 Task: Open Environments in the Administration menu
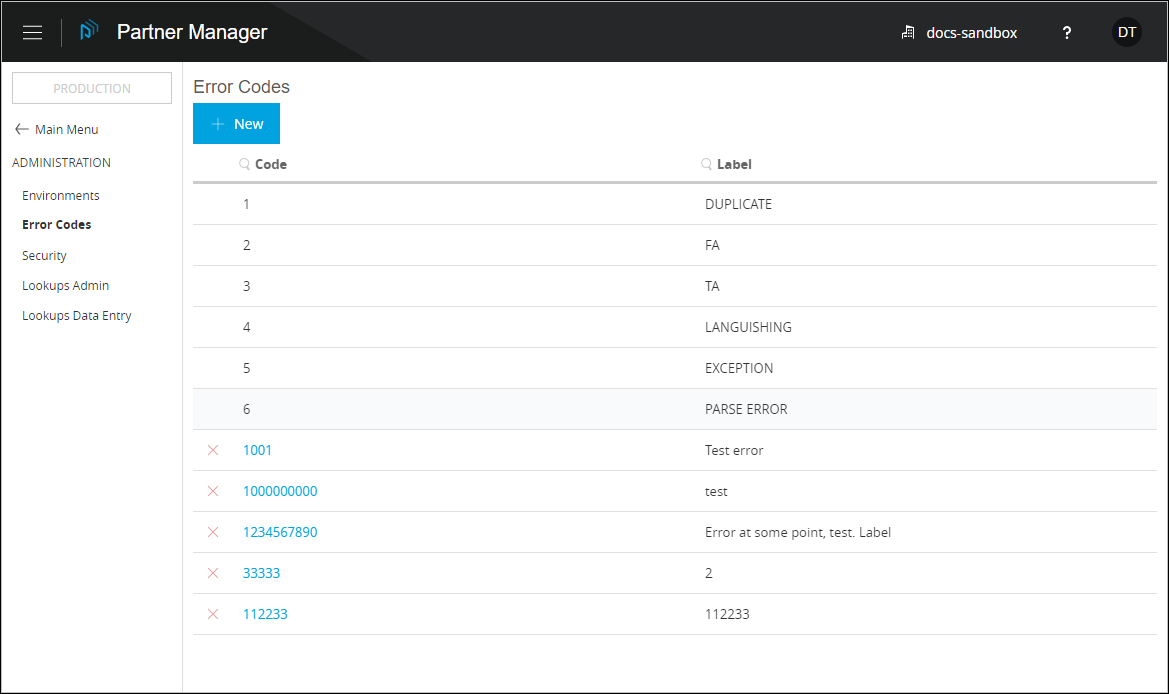(61, 195)
